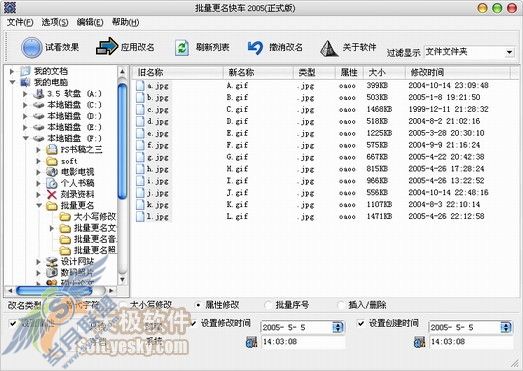The image size is (523, 371).
Task: Sort by the 类型 column header
Action: point(315,72)
